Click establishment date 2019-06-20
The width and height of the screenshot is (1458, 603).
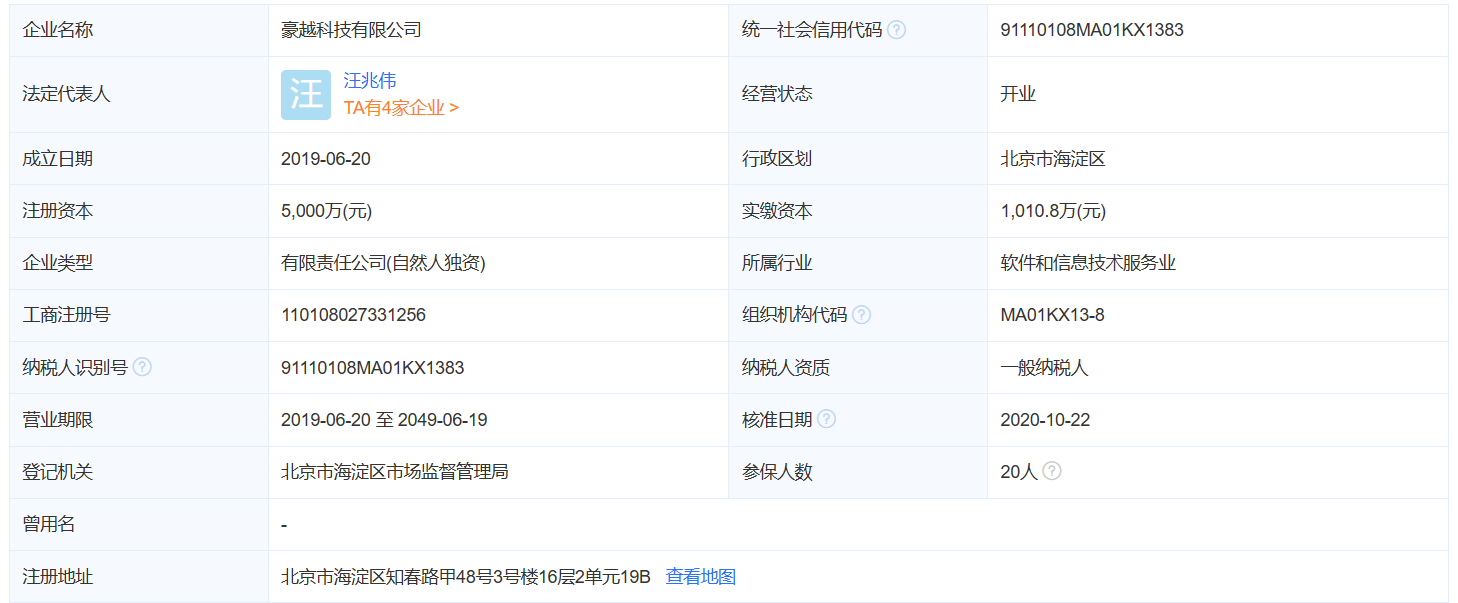click(326, 159)
